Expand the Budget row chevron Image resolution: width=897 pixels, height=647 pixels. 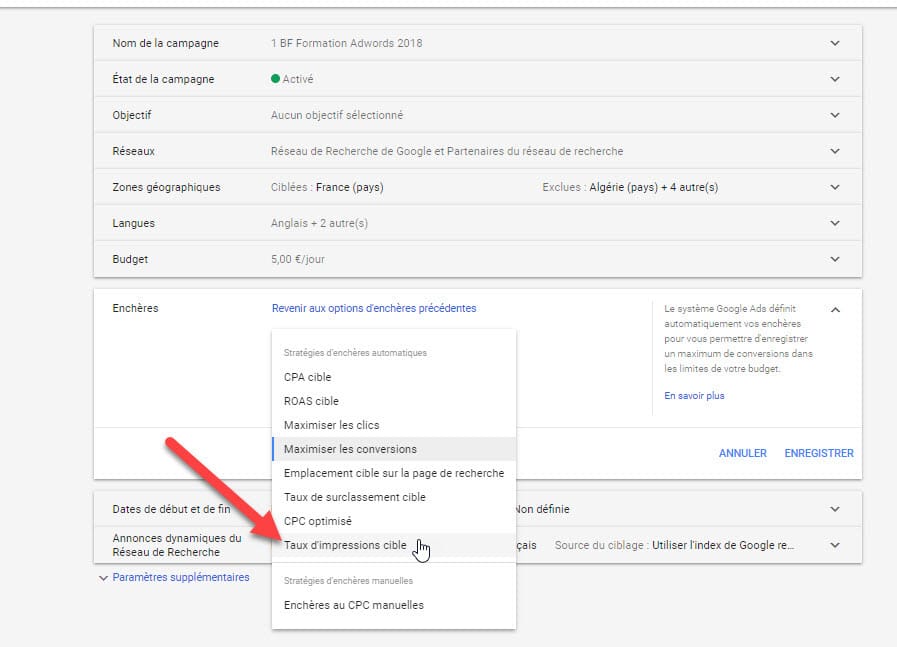click(x=835, y=259)
